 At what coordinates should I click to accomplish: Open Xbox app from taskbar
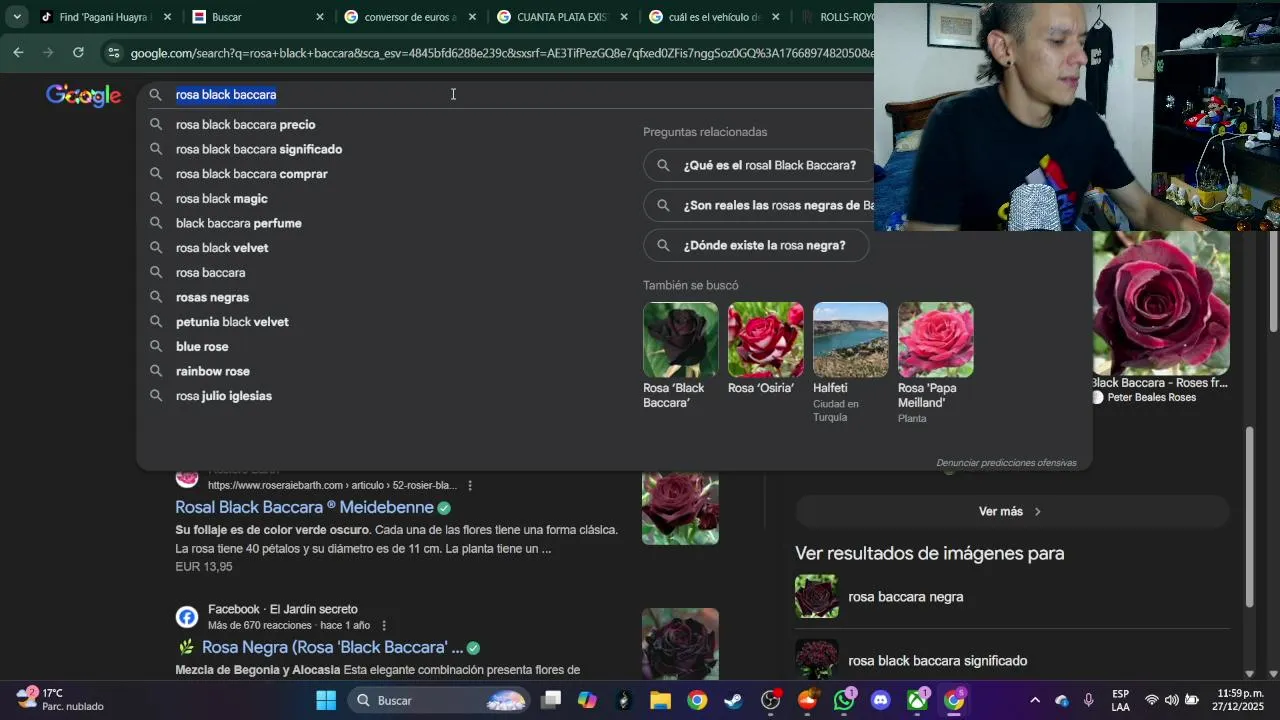tap(917, 700)
